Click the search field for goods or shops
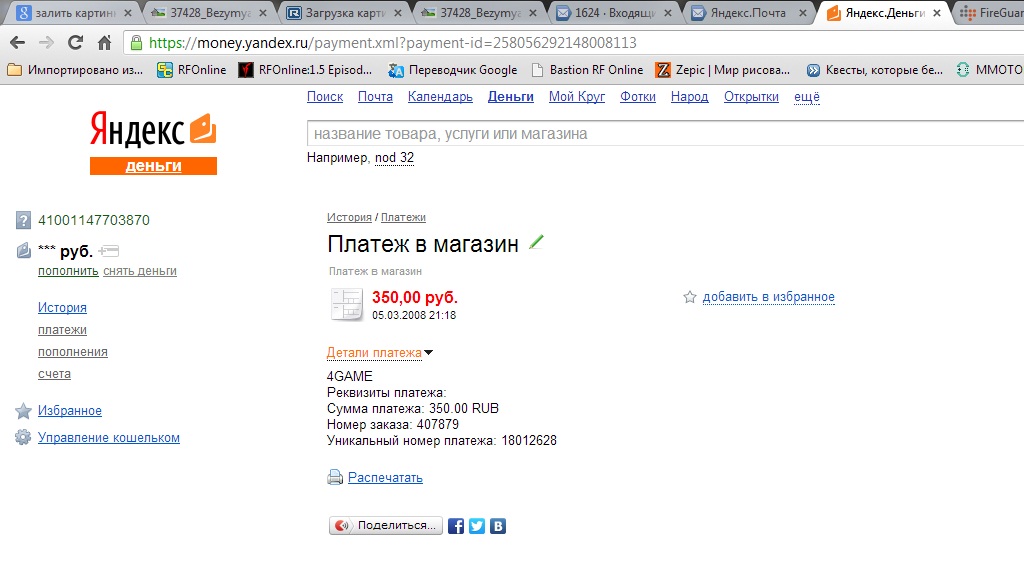 click(x=665, y=134)
